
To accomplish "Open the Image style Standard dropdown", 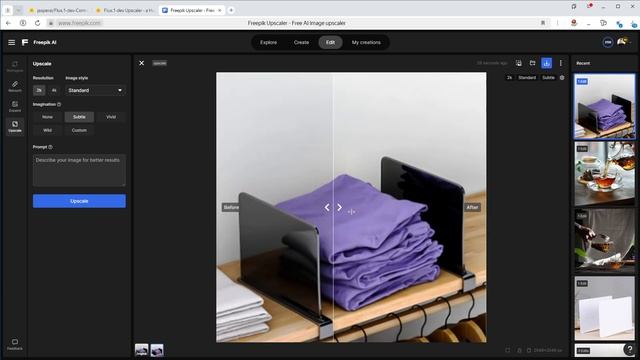I will [95, 90].
